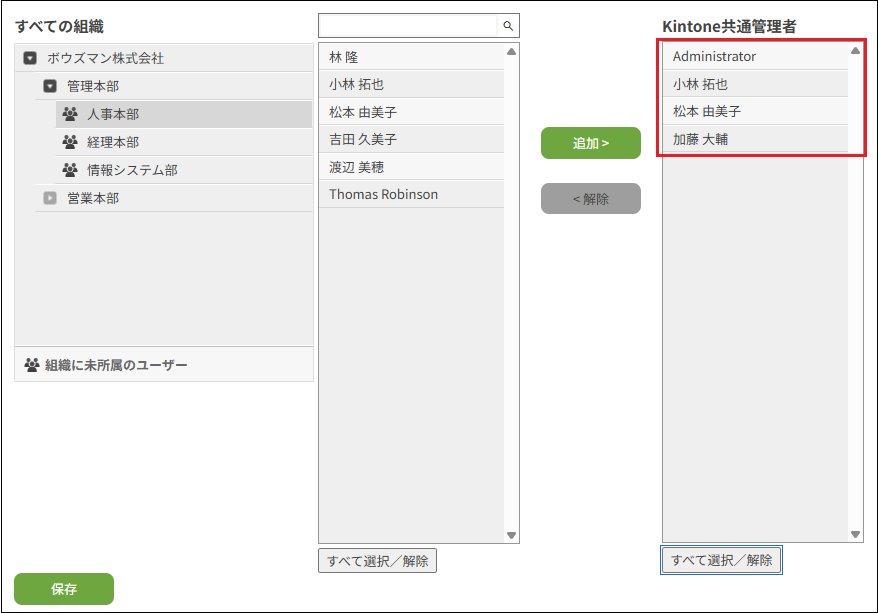This screenshot has width=878, height=613.
Task: Click the < 解除 button
Action: [x=591, y=199]
